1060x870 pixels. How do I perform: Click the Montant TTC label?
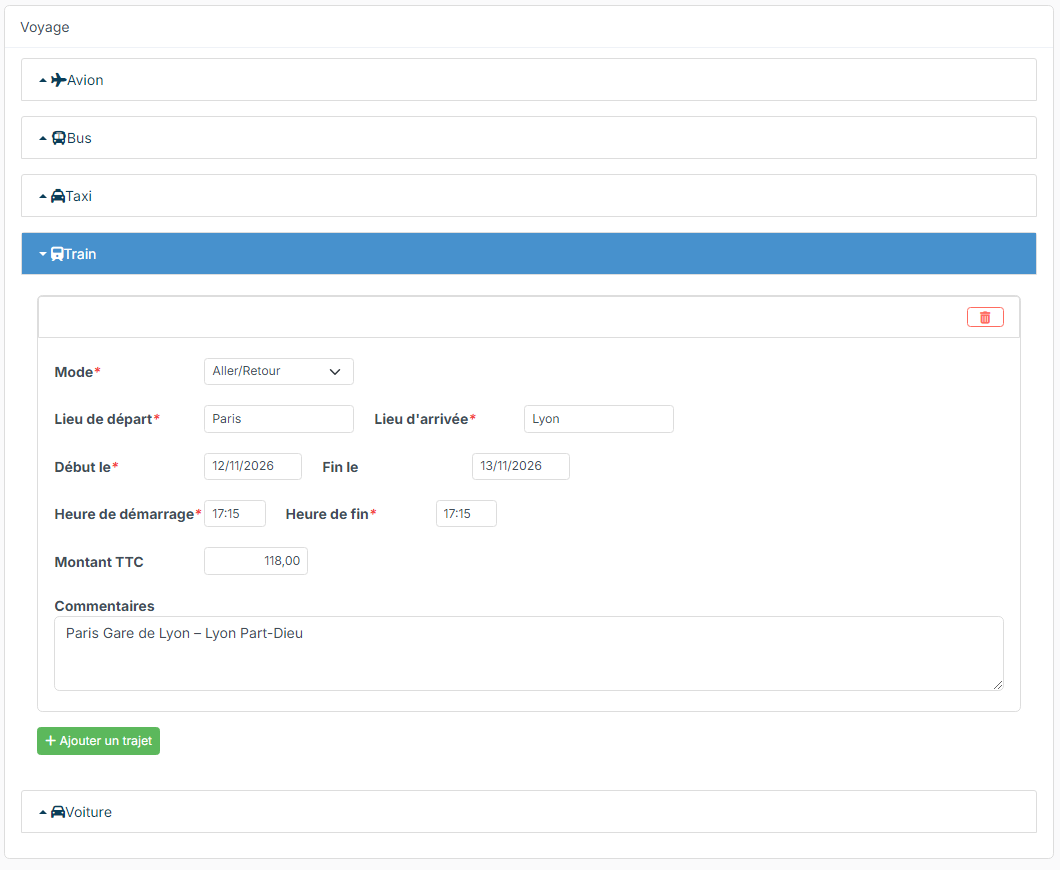pos(99,562)
